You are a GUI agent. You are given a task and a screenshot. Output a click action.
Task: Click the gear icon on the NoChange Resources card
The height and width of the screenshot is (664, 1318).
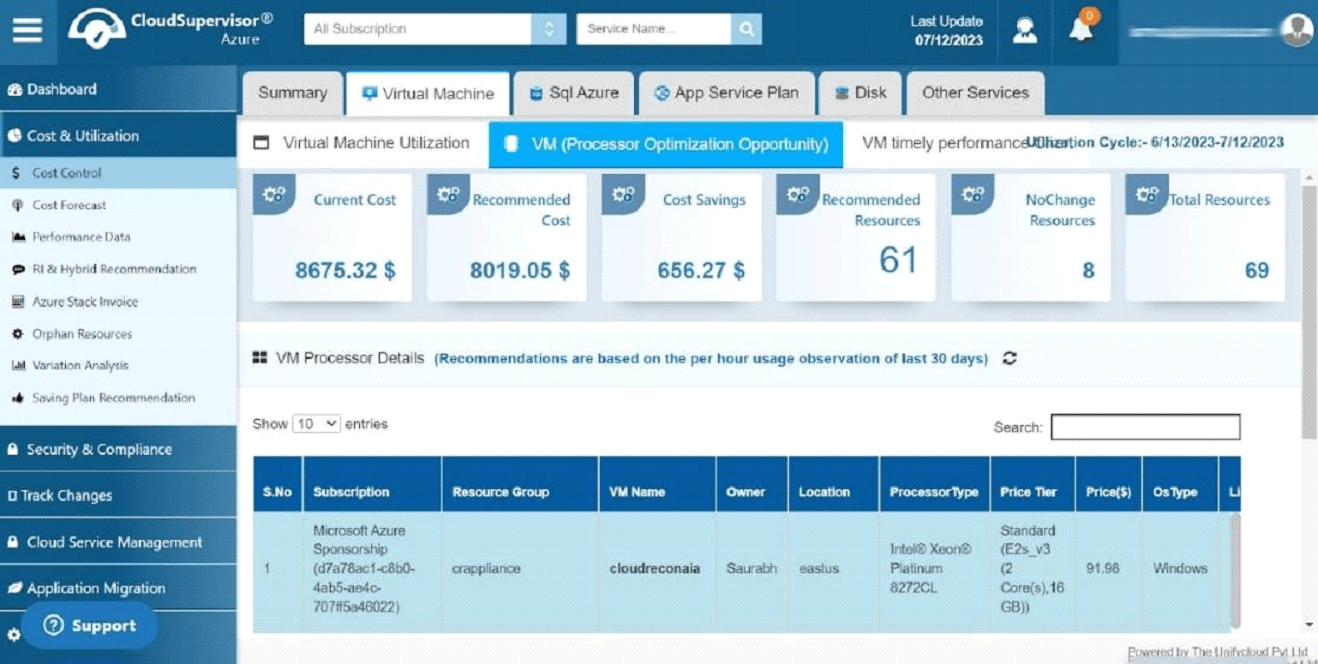tap(972, 195)
